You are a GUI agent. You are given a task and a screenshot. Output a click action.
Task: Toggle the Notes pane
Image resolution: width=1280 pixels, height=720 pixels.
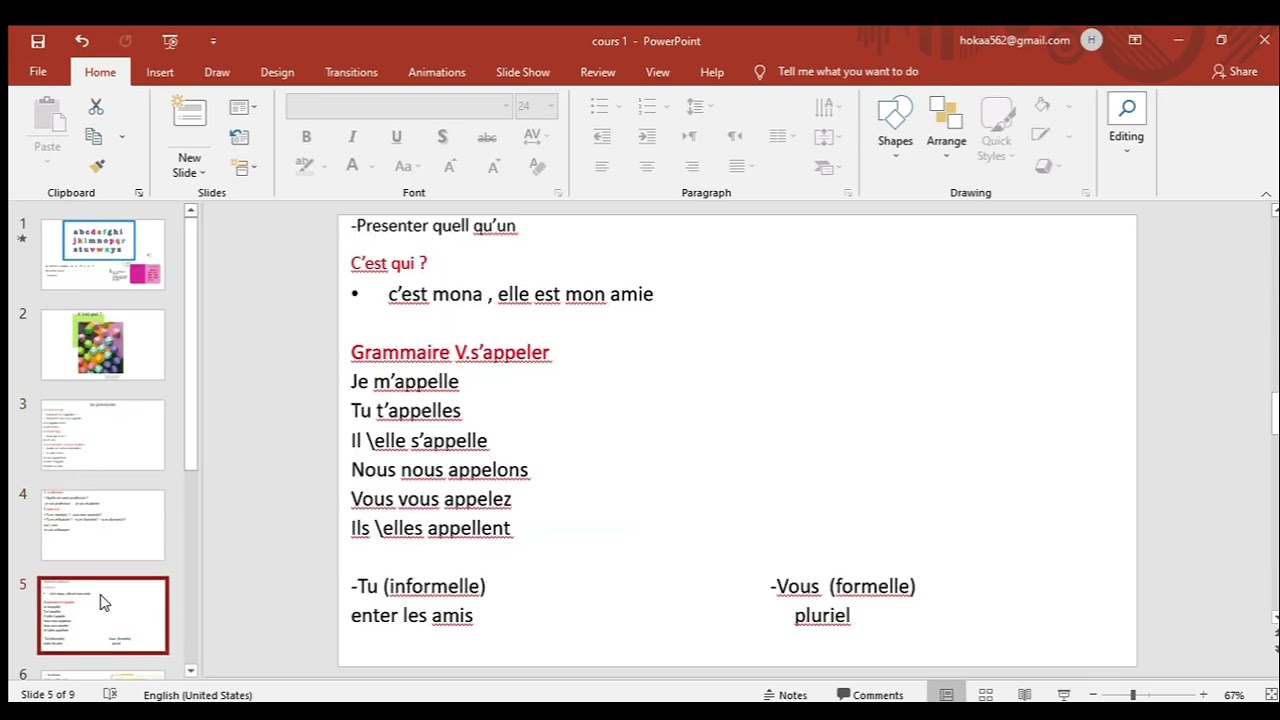click(x=785, y=695)
